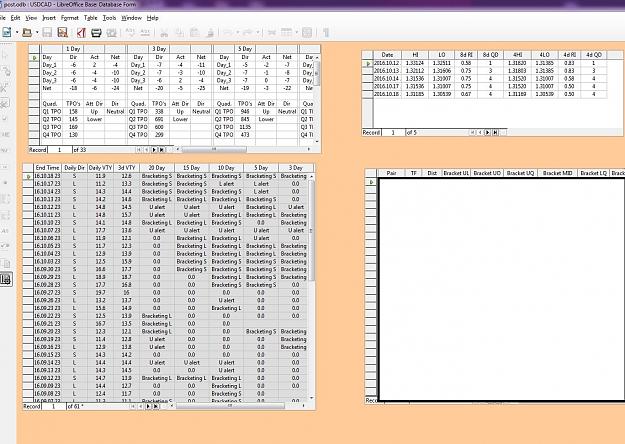Viewport: 625px width, 444px height.
Task: Expand the Redo history dropdown arrow
Action: tap(258, 32)
